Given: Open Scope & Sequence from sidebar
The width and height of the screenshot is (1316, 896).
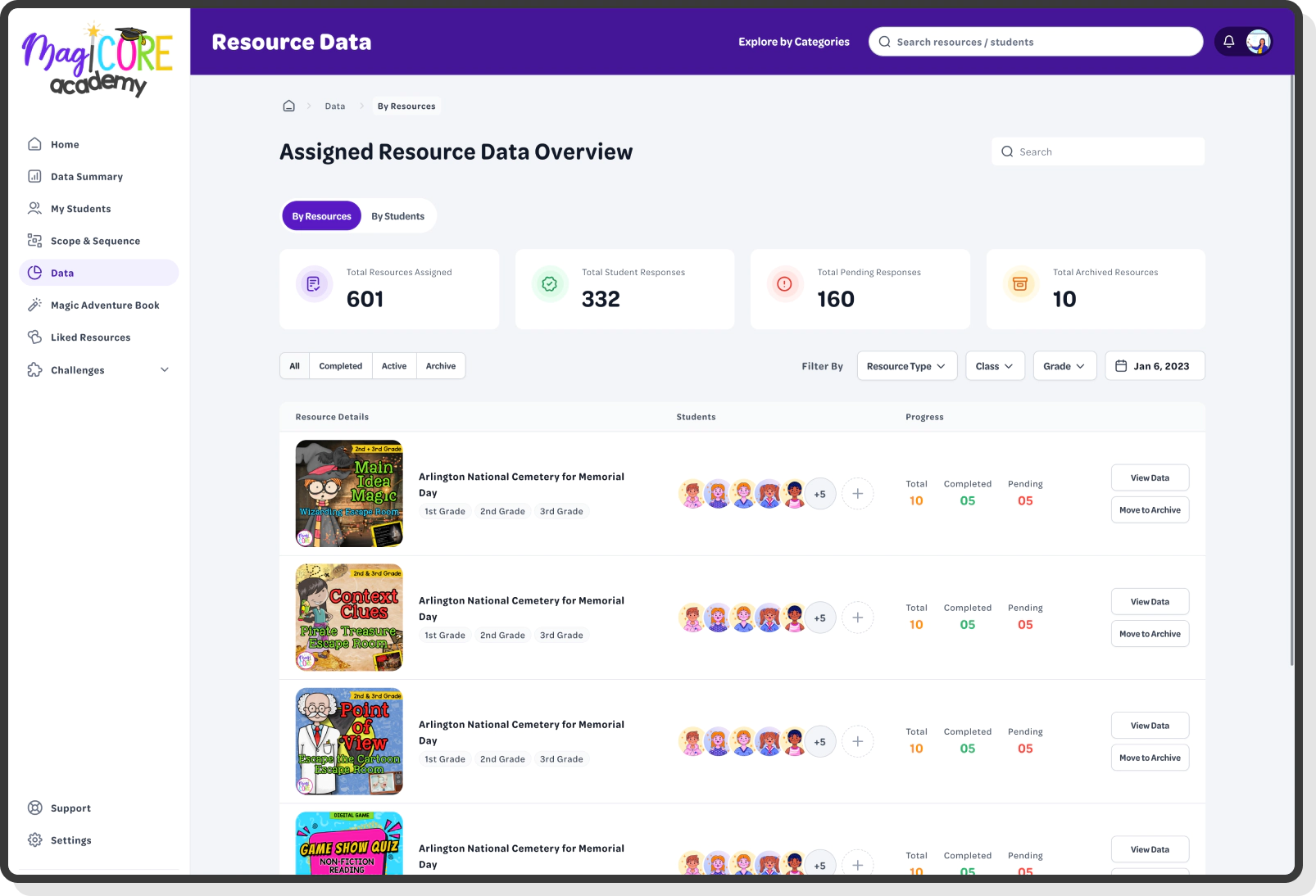Looking at the screenshot, I should pos(95,240).
